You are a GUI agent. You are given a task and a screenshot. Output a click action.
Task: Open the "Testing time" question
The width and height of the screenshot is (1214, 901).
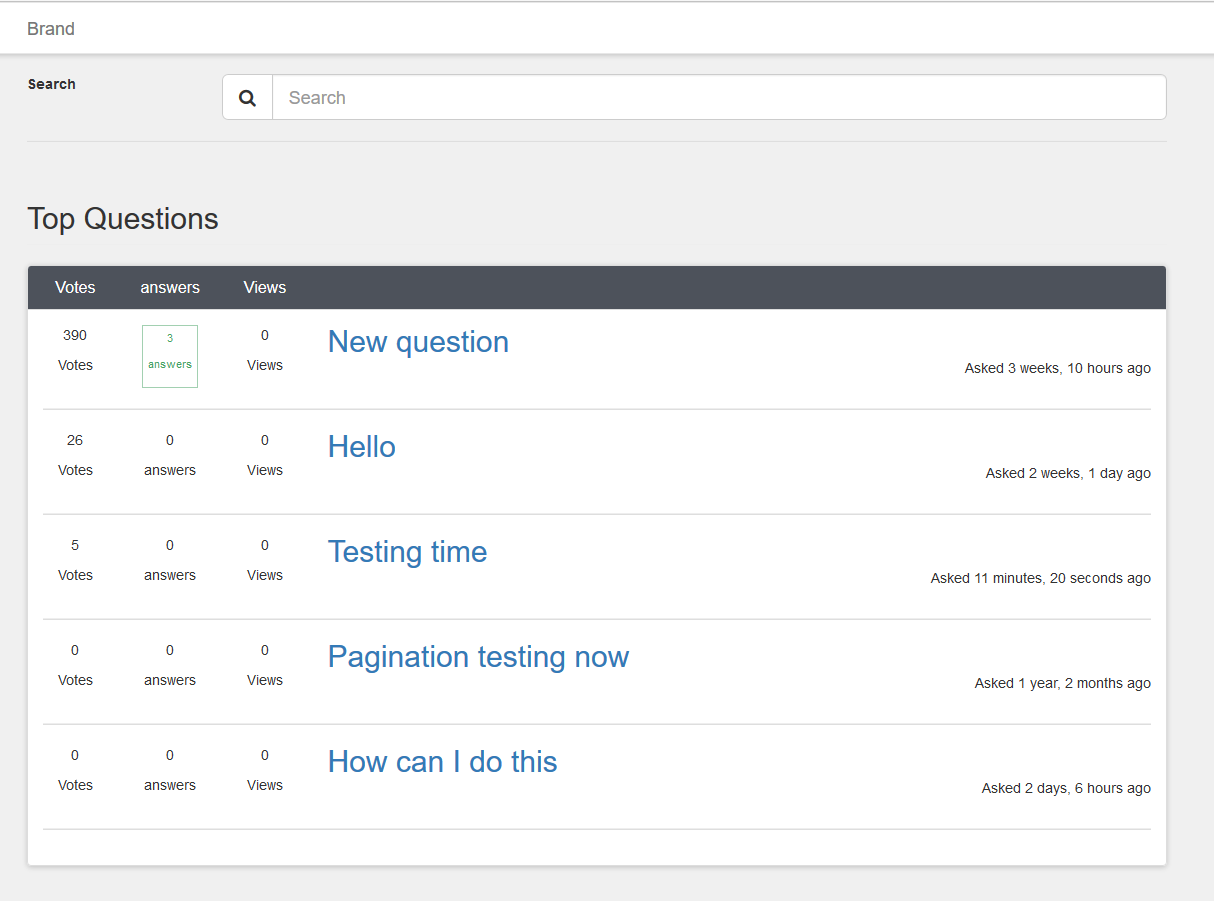coord(407,552)
